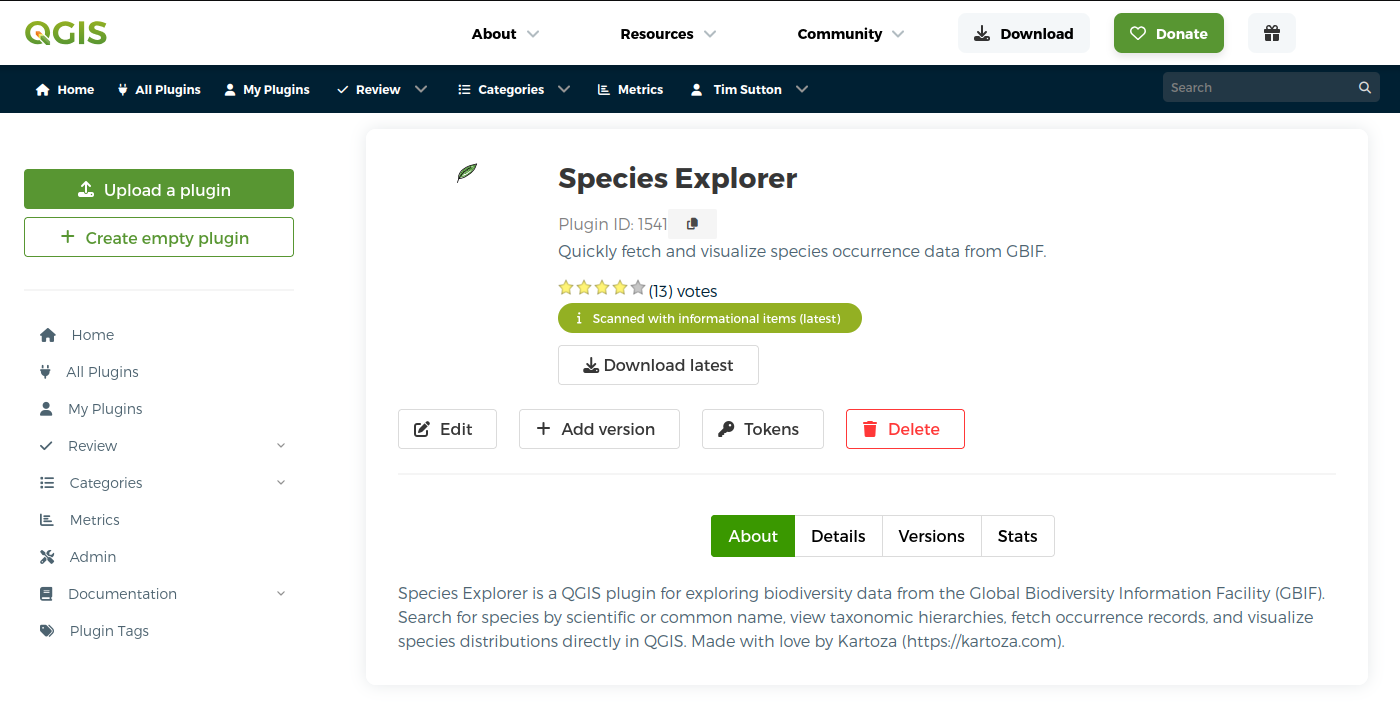
Task: Click the Species Explorer leaf icon
Action: (x=467, y=173)
